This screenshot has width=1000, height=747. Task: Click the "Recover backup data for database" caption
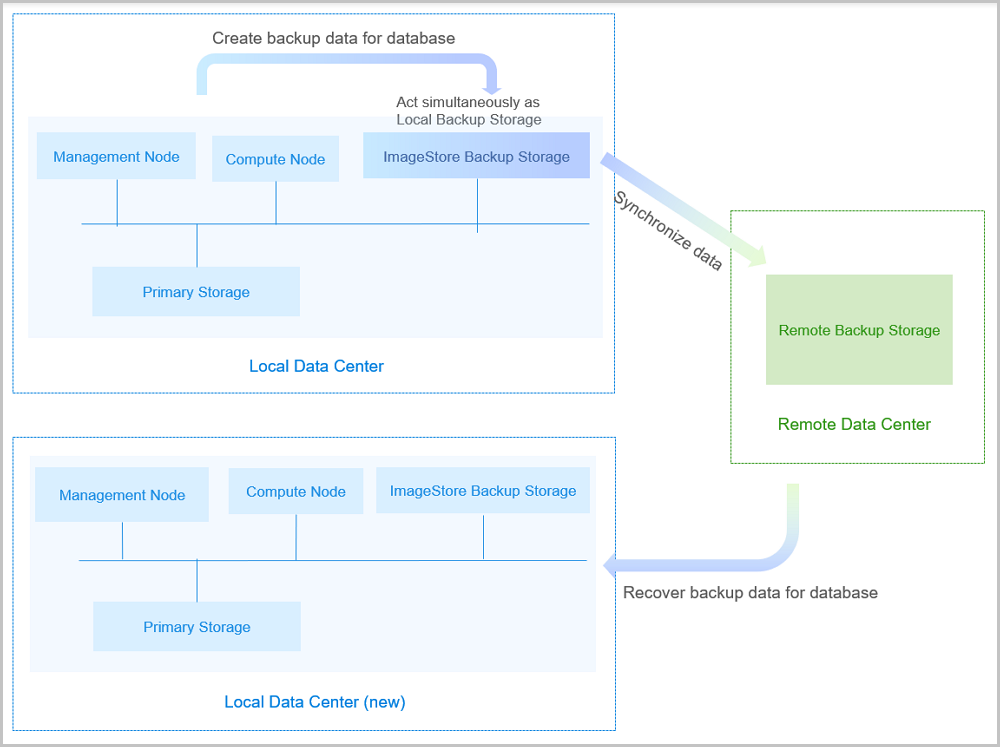[x=750, y=593]
